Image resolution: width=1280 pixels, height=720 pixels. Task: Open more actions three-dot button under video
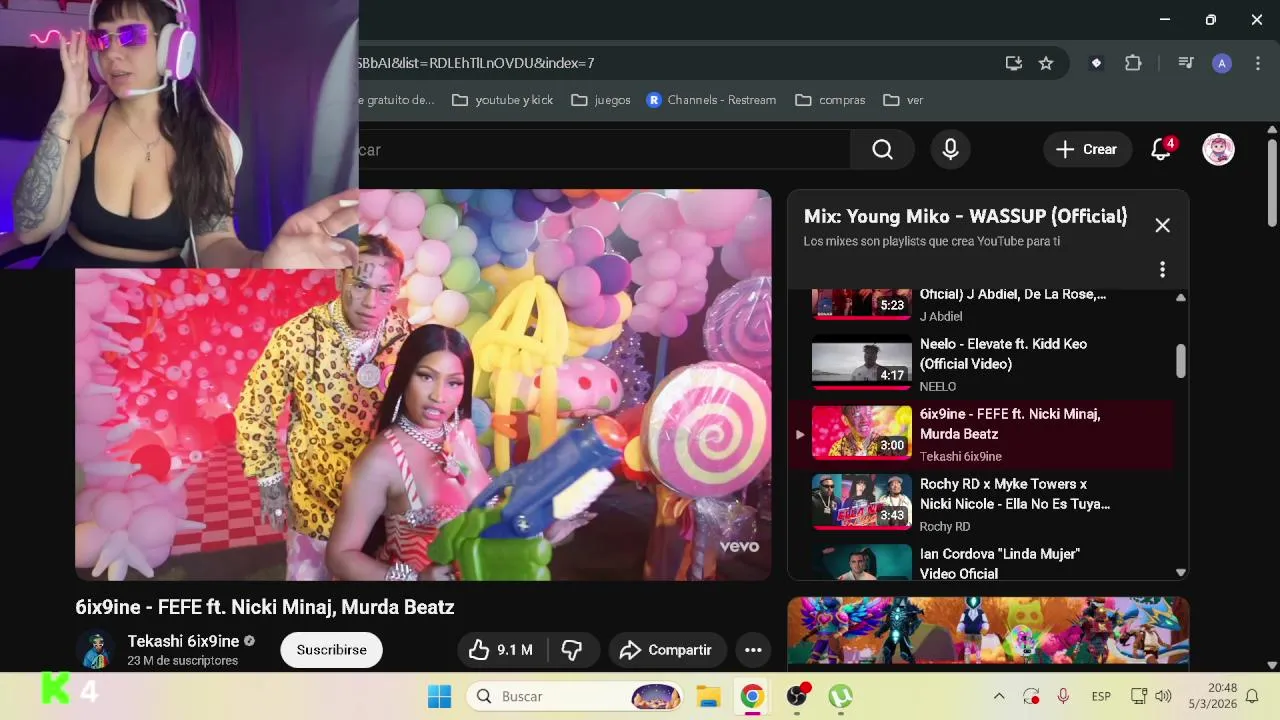pyautogui.click(x=753, y=650)
